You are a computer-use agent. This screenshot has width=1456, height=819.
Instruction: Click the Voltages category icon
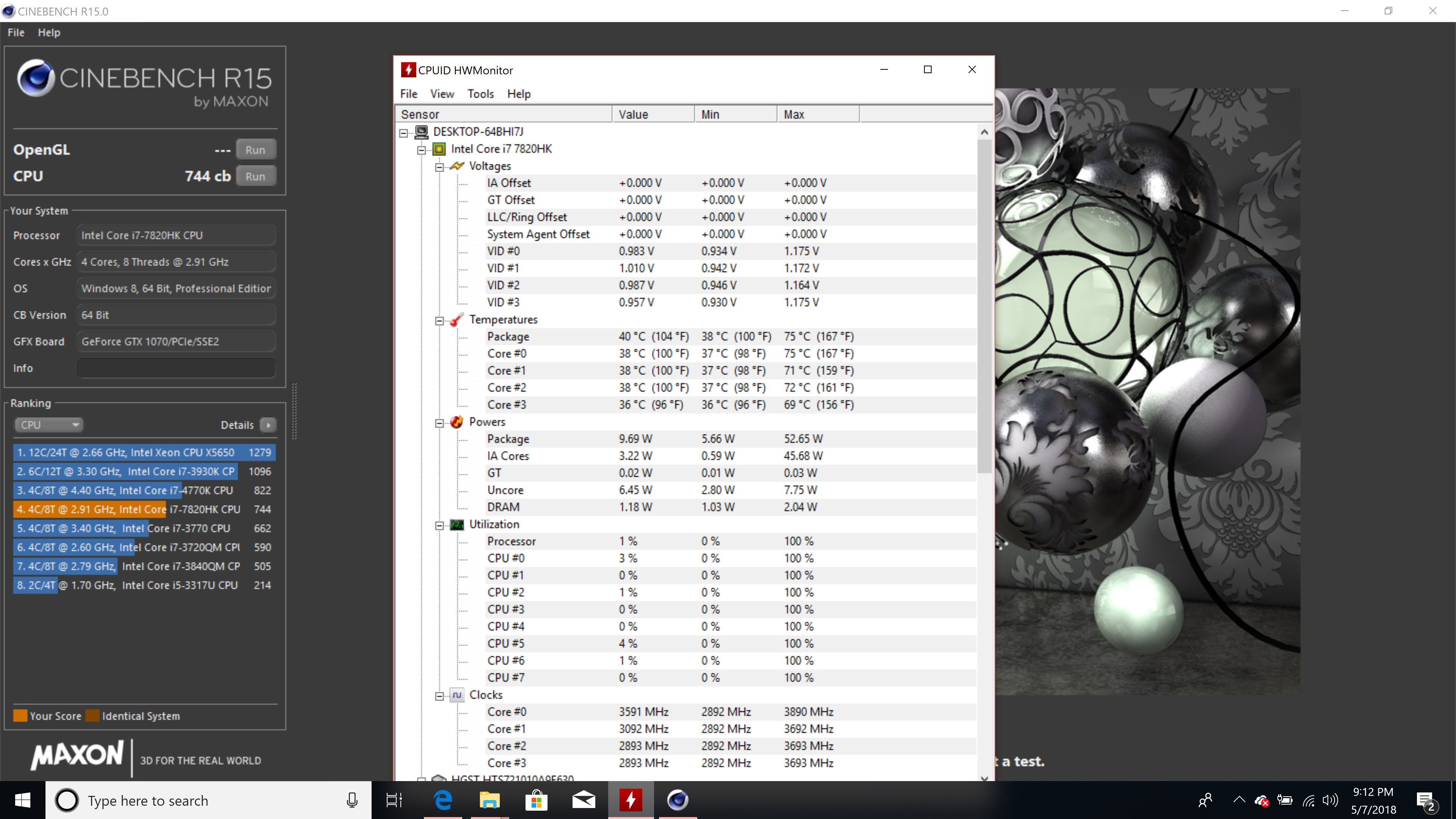(x=457, y=166)
